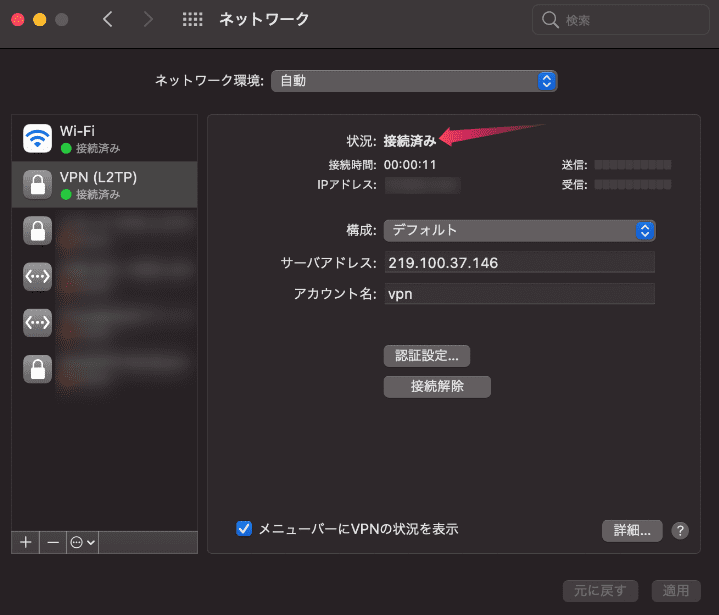Show all preferences grid icon

click(193, 19)
